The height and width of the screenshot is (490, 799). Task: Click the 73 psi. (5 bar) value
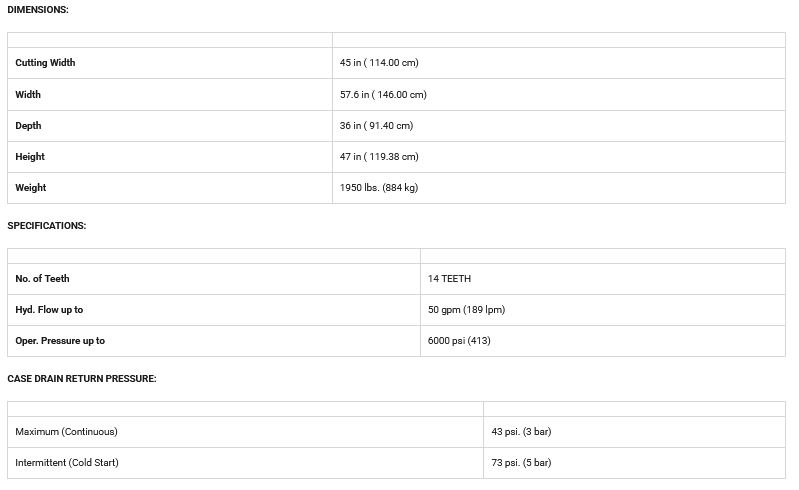pos(521,463)
